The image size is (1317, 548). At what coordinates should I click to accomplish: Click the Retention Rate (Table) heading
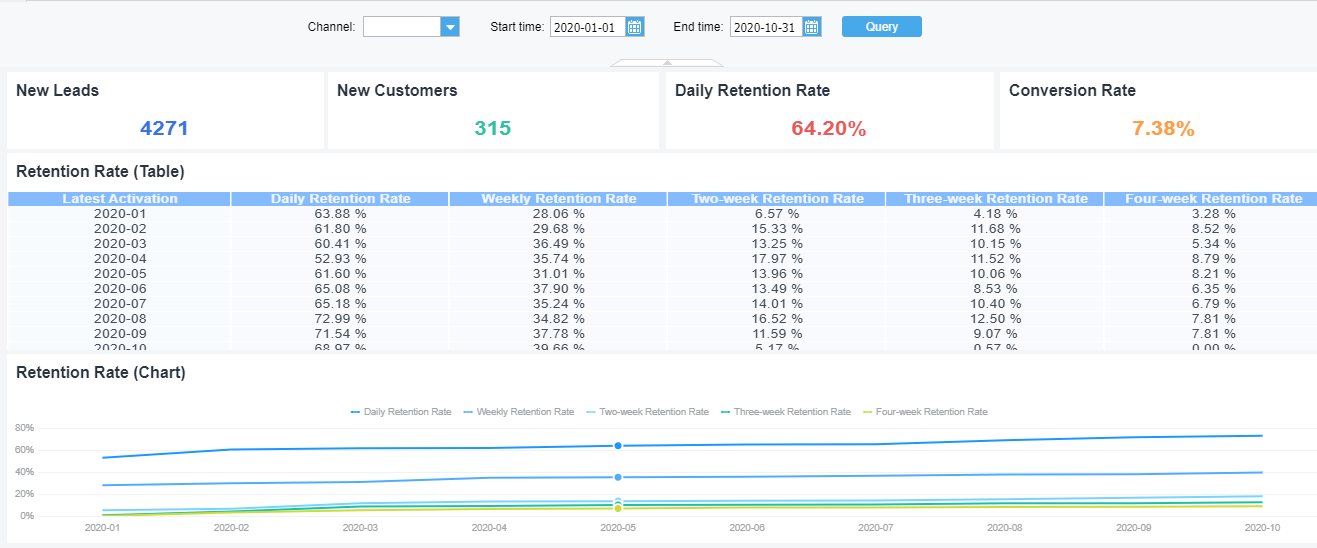coord(100,171)
